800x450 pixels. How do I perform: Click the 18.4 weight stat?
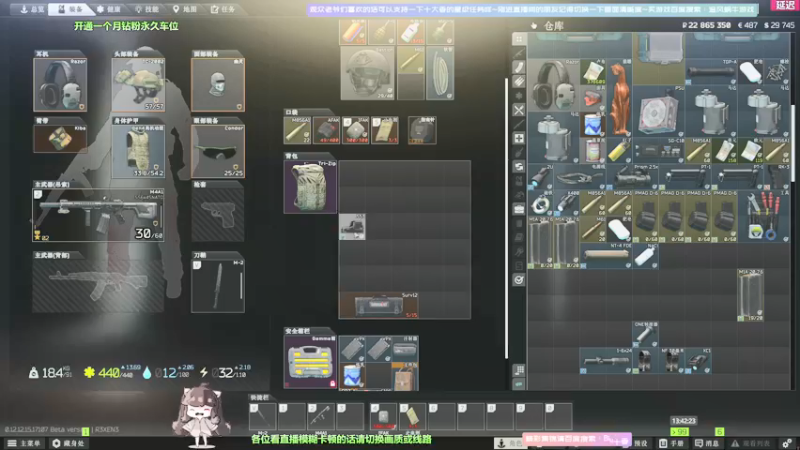pyautogui.click(x=50, y=373)
